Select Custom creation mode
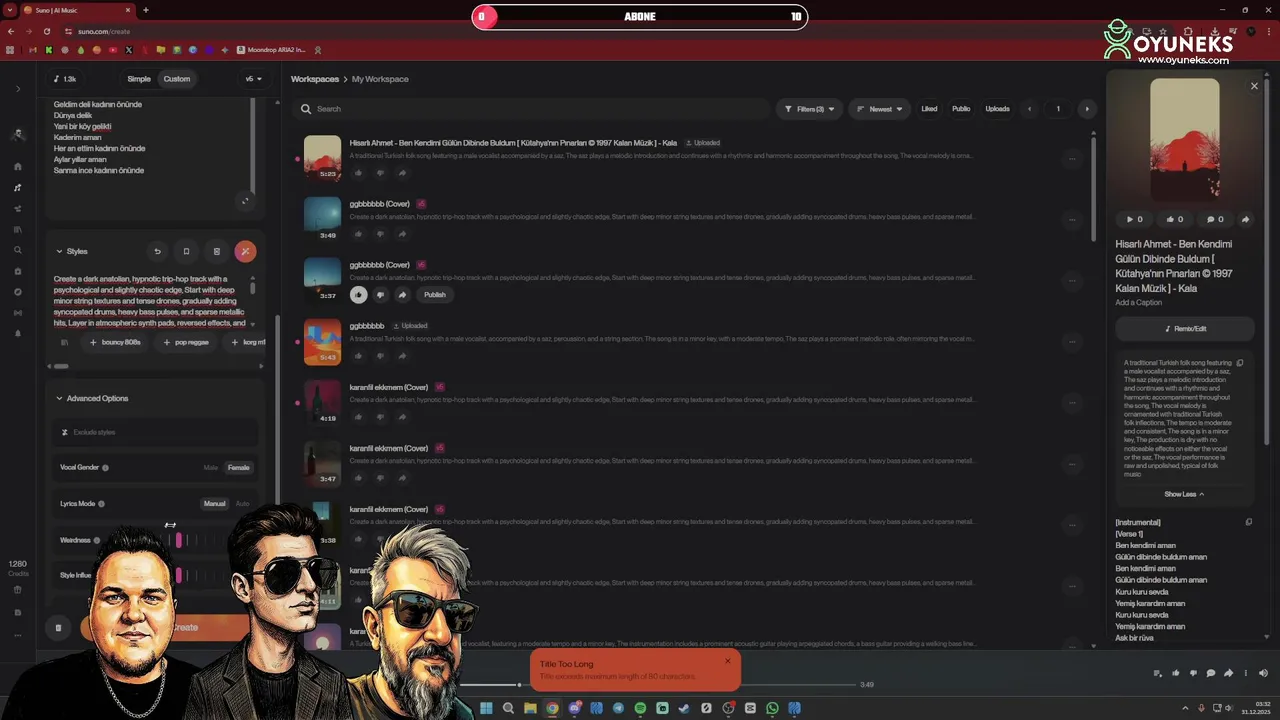The image size is (1280, 720). [x=177, y=79]
